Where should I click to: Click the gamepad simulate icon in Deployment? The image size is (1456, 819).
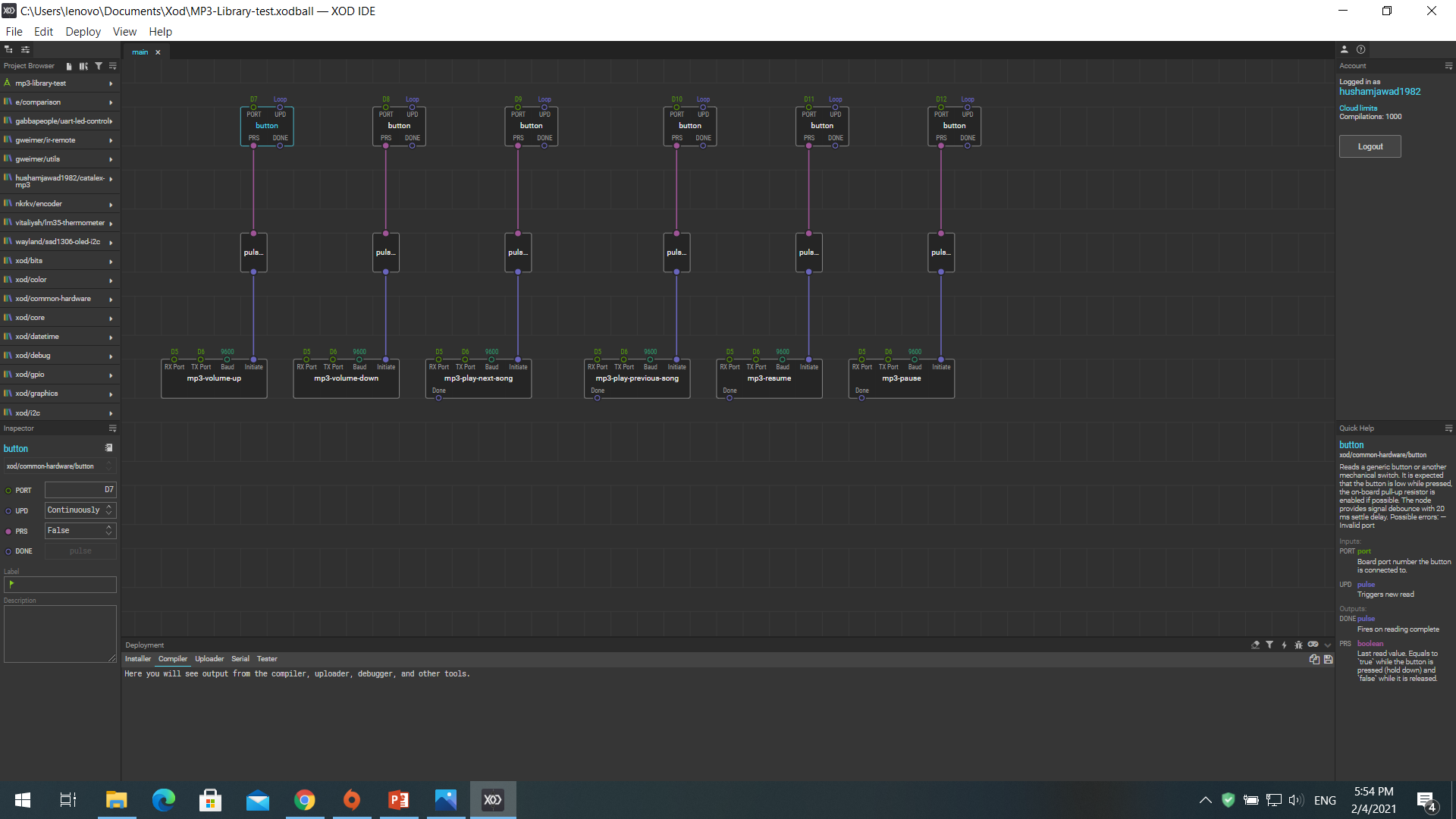click(1313, 645)
